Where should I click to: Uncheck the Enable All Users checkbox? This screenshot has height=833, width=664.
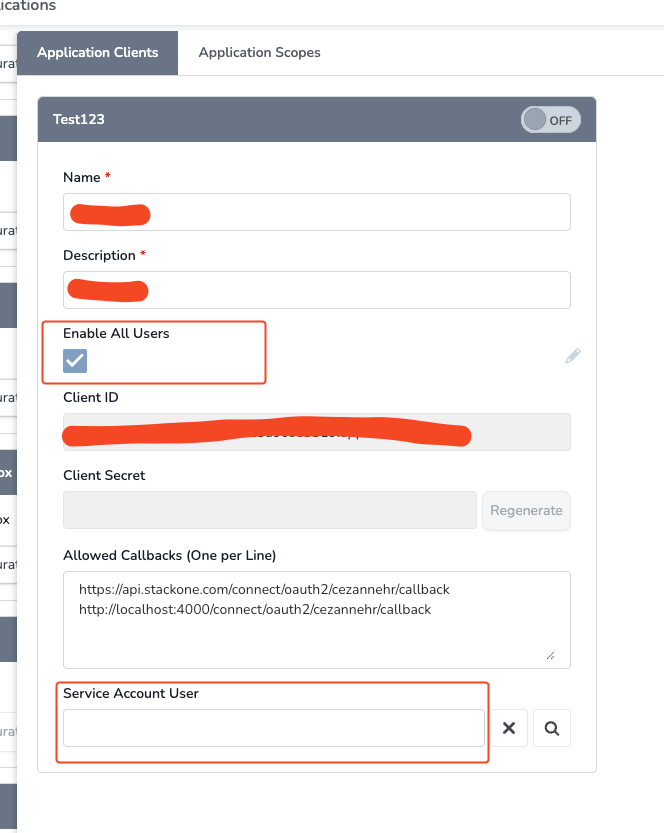click(x=74, y=361)
